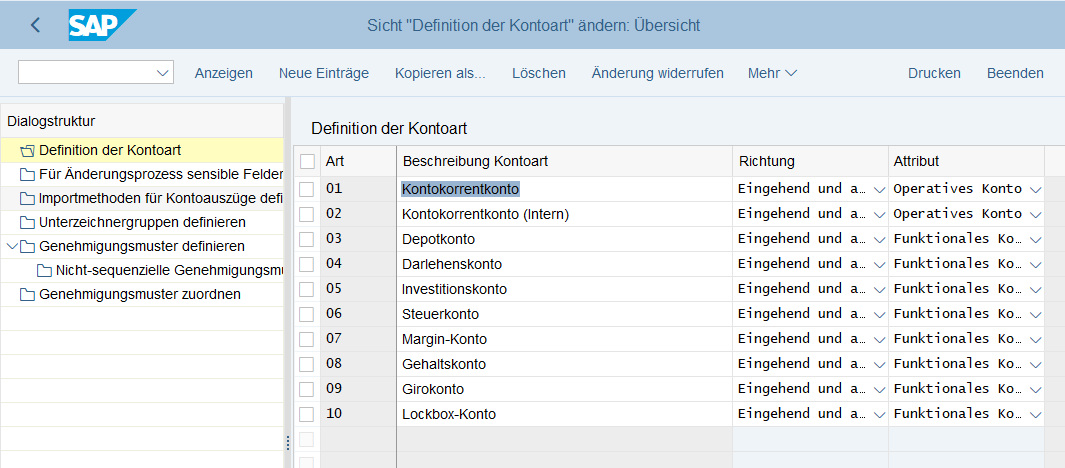This screenshot has height=468, width=1065.
Task: Open the command field dropdown
Action: click(x=162, y=73)
